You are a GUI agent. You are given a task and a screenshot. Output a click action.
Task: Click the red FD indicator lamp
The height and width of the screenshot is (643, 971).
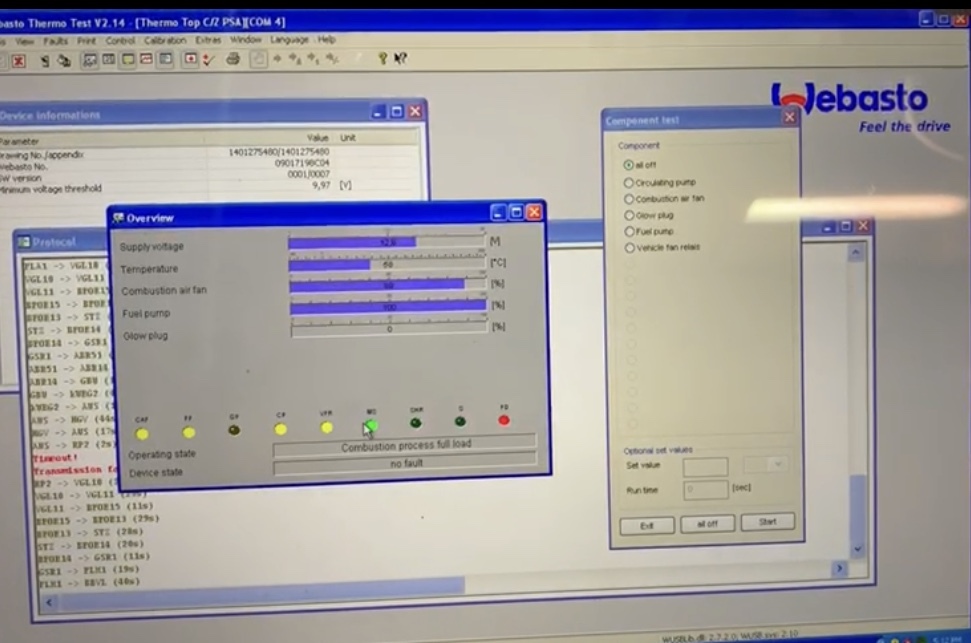[x=504, y=421]
